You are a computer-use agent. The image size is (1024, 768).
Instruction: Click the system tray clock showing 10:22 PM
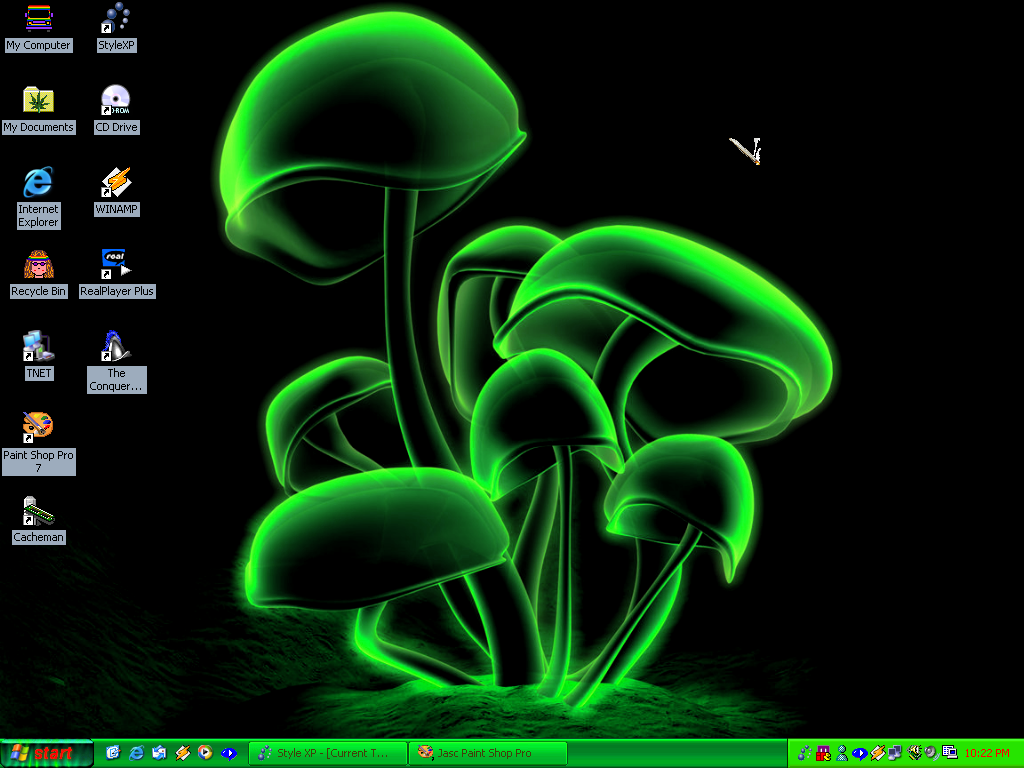coord(986,753)
